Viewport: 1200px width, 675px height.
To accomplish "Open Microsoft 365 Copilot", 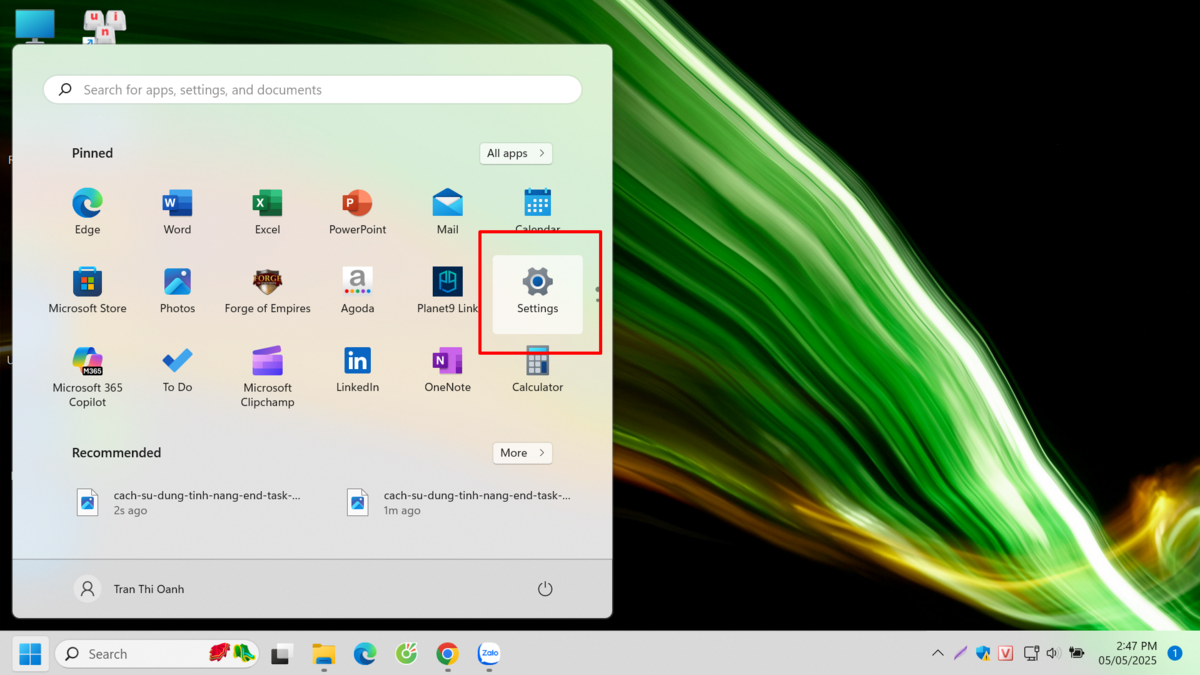I will click(87, 377).
